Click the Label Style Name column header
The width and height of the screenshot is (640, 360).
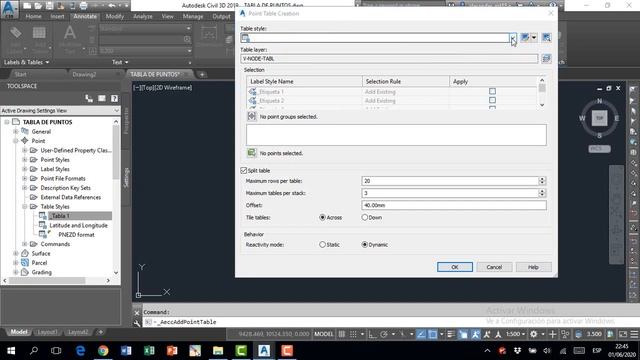point(304,82)
